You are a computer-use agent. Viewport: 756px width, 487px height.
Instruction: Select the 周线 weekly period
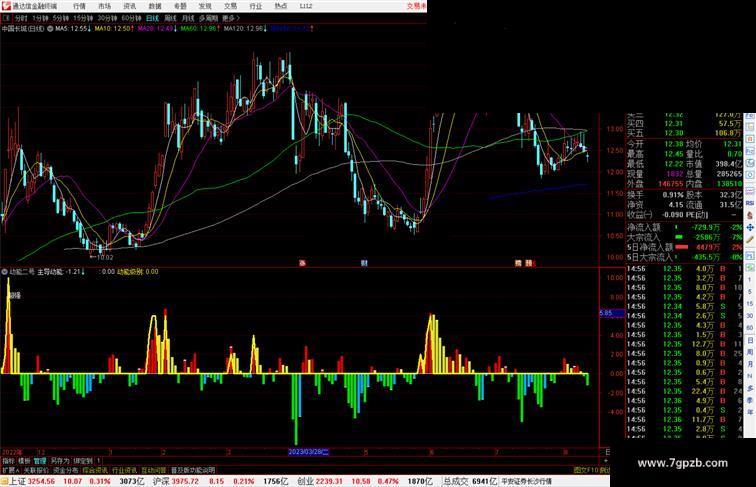click(x=170, y=18)
